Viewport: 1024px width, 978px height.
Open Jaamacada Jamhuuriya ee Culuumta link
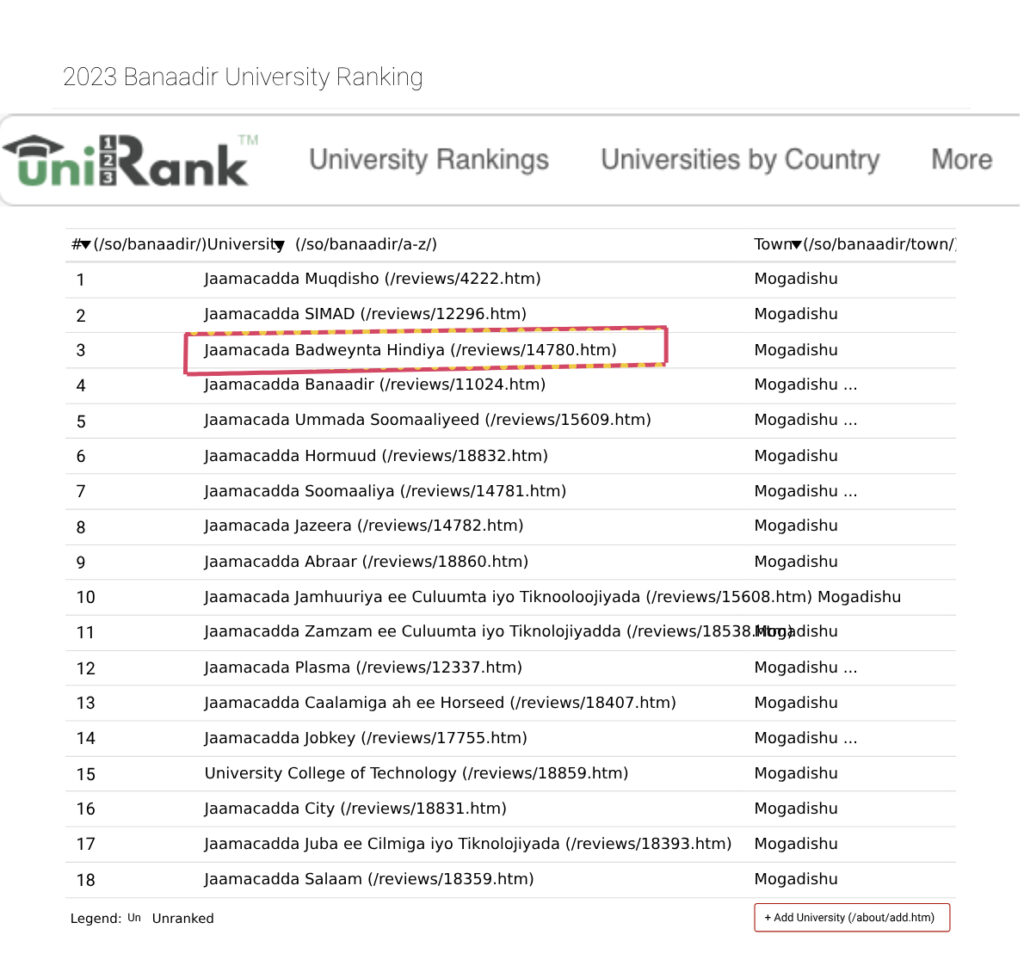tap(508, 597)
